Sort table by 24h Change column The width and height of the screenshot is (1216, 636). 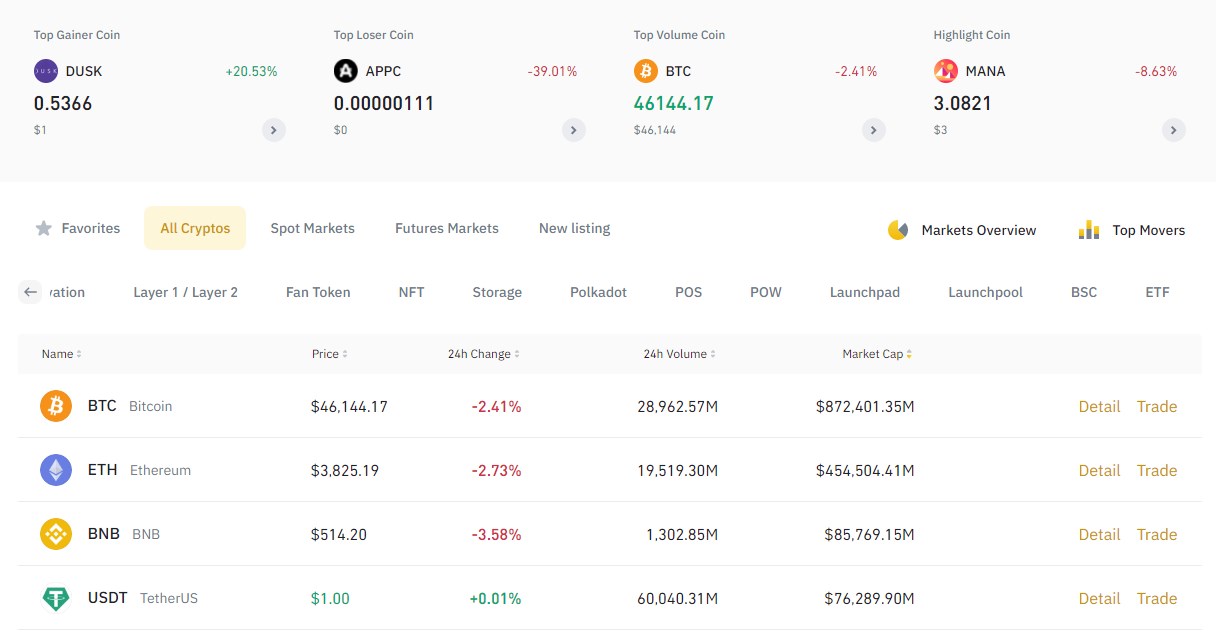[484, 354]
